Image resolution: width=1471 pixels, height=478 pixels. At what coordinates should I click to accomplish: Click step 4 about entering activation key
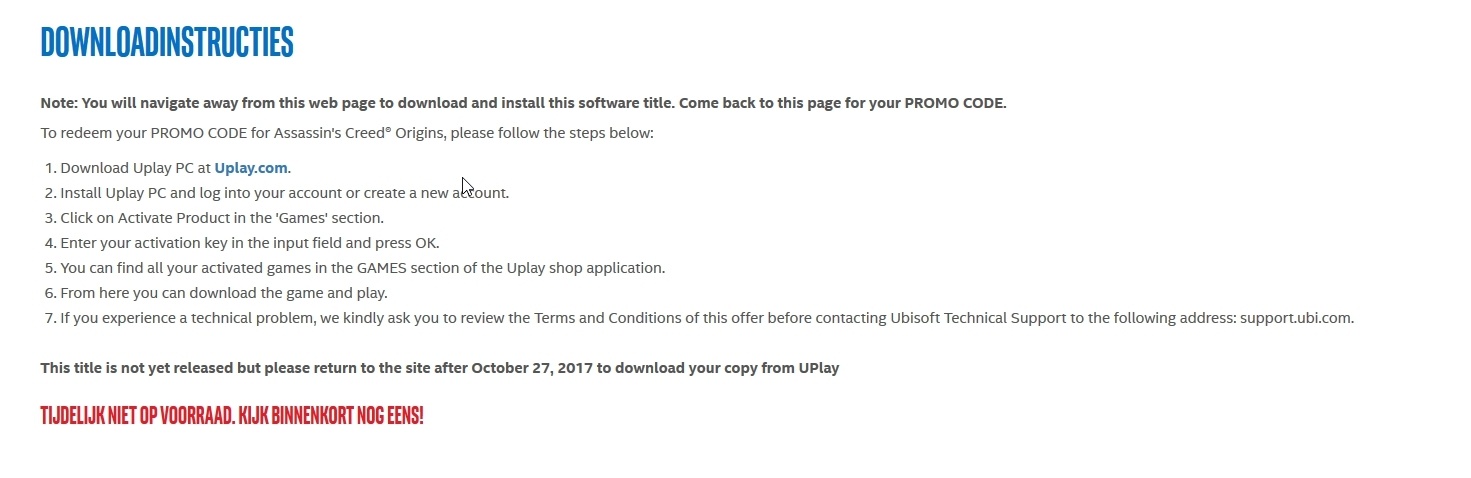[x=249, y=243]
